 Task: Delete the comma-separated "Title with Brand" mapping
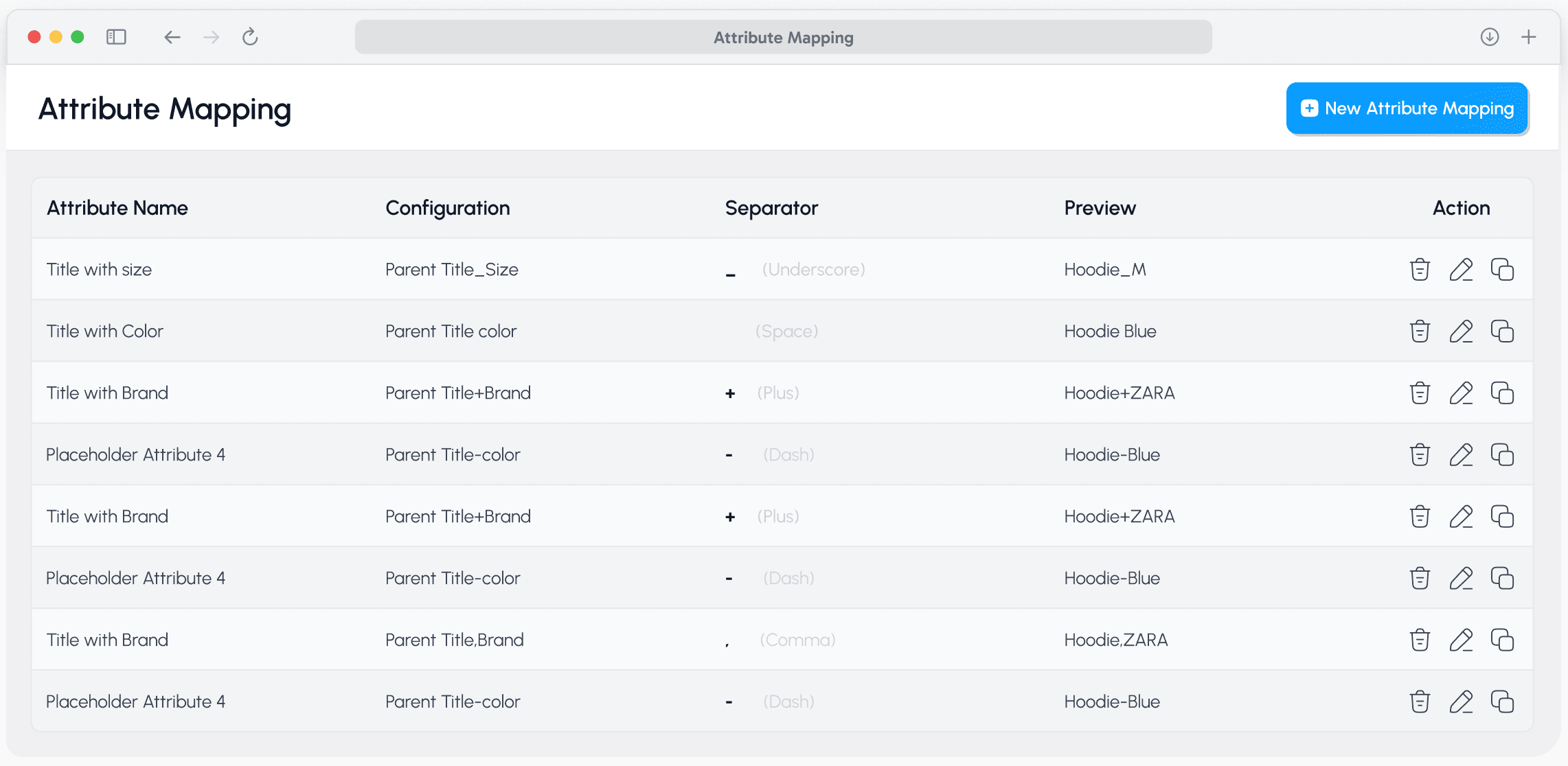click(1420, 640)
